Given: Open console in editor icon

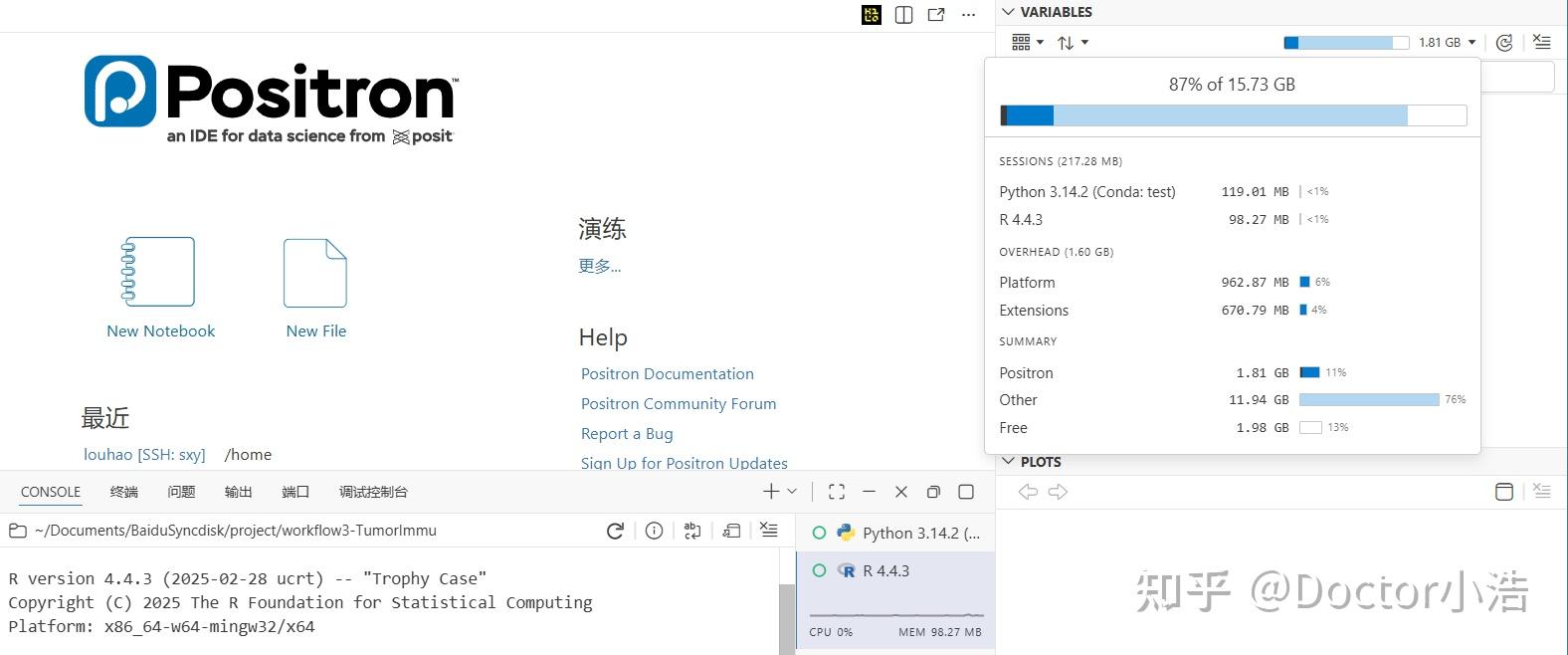Looking at the screenshot, I should [x=731, y=531].
